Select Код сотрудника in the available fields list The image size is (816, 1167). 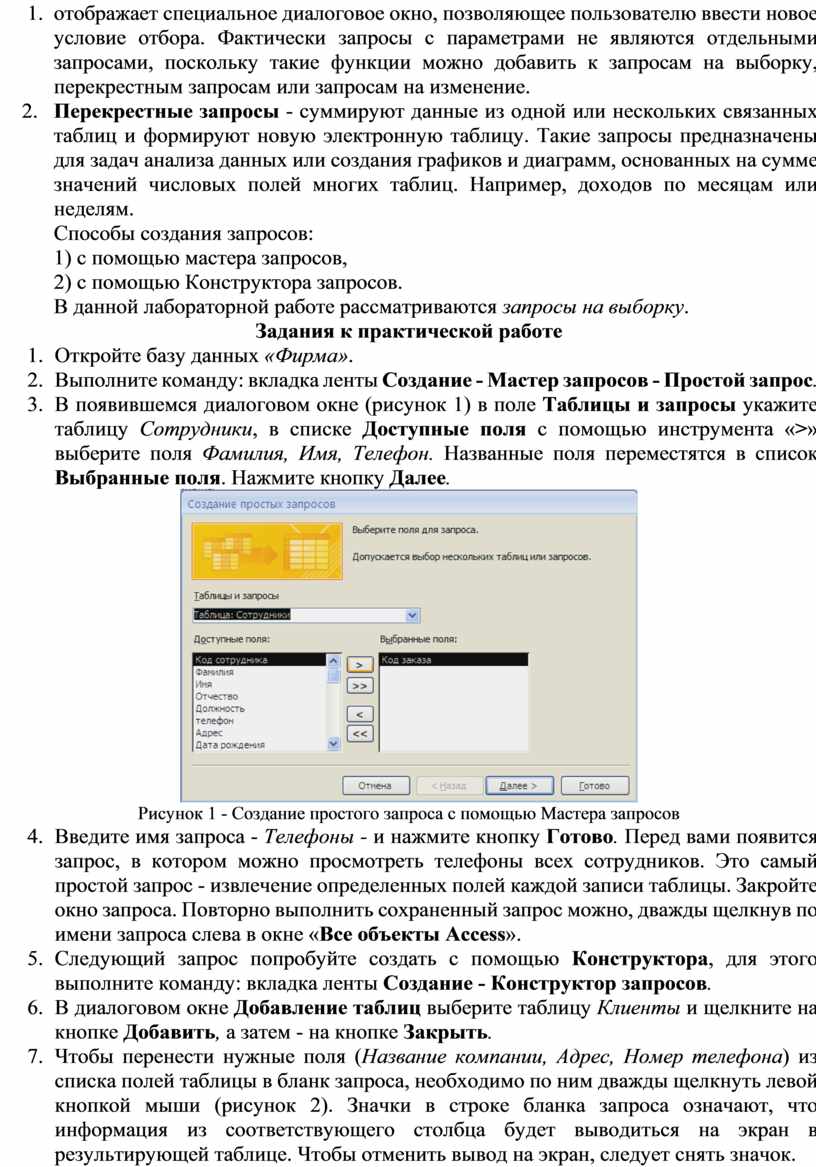tap(259, 659)
